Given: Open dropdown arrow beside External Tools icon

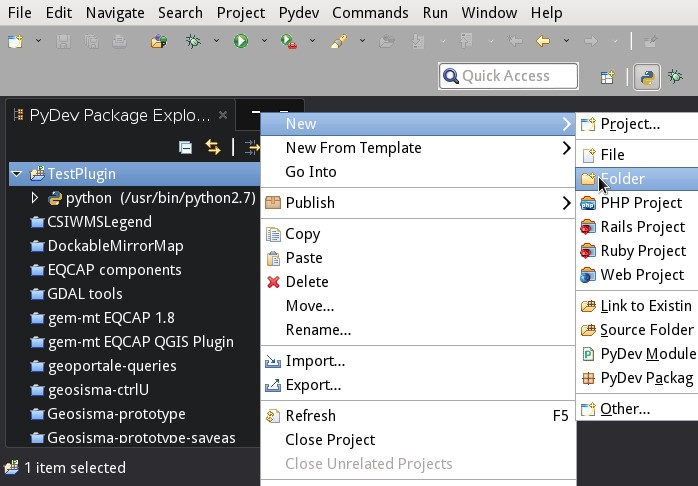Looking at the screenshot, I should coord(312,41).
